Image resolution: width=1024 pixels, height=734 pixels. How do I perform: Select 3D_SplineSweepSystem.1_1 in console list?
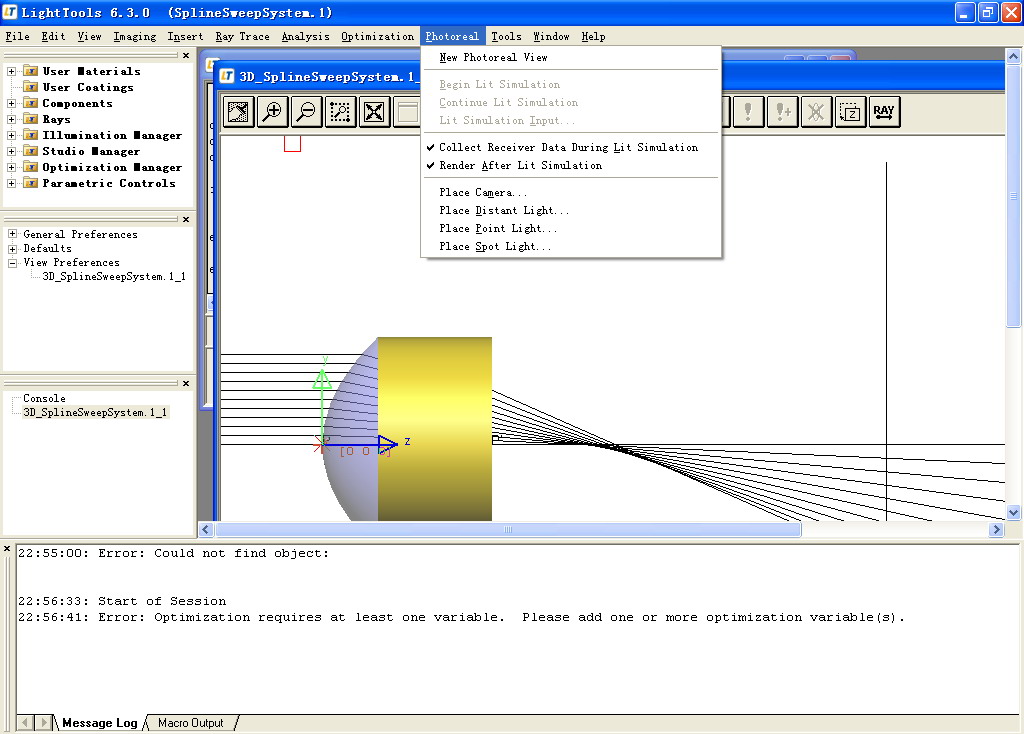tap(95, 412)
